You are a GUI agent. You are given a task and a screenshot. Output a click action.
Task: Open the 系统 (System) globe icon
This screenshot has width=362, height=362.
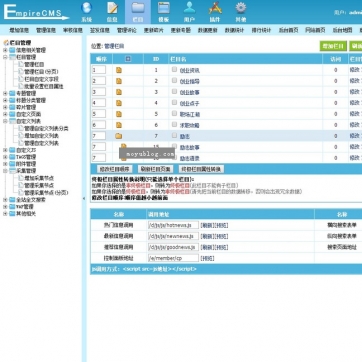(86, 8)
